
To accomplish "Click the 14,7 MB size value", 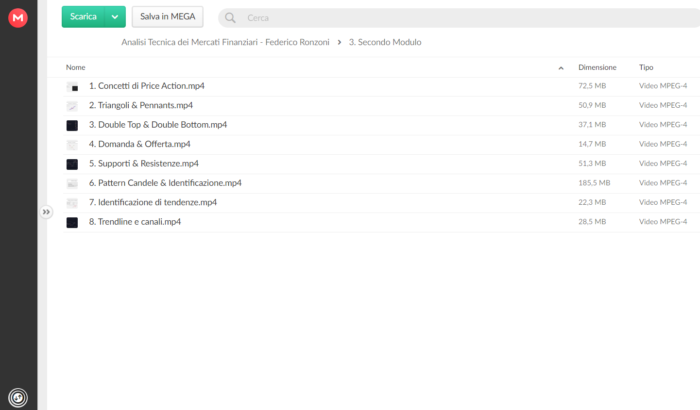I will tap(592, 144).
